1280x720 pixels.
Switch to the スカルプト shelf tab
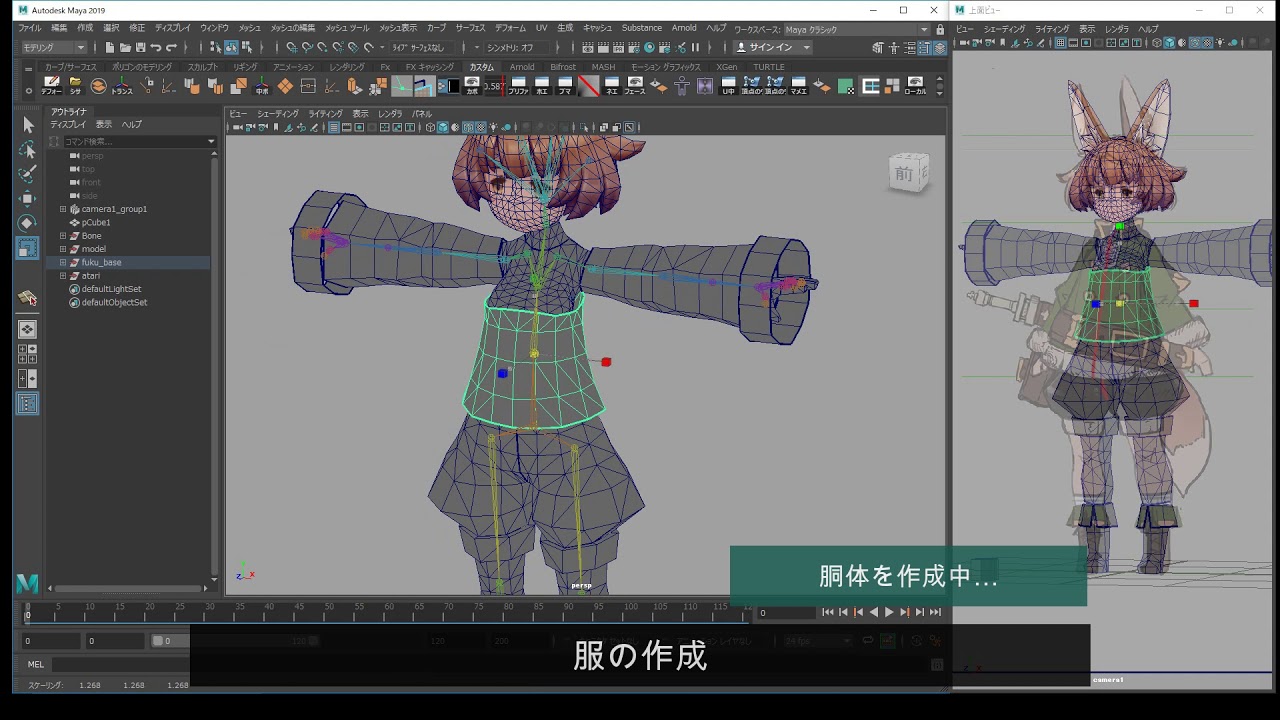point(202,67)
